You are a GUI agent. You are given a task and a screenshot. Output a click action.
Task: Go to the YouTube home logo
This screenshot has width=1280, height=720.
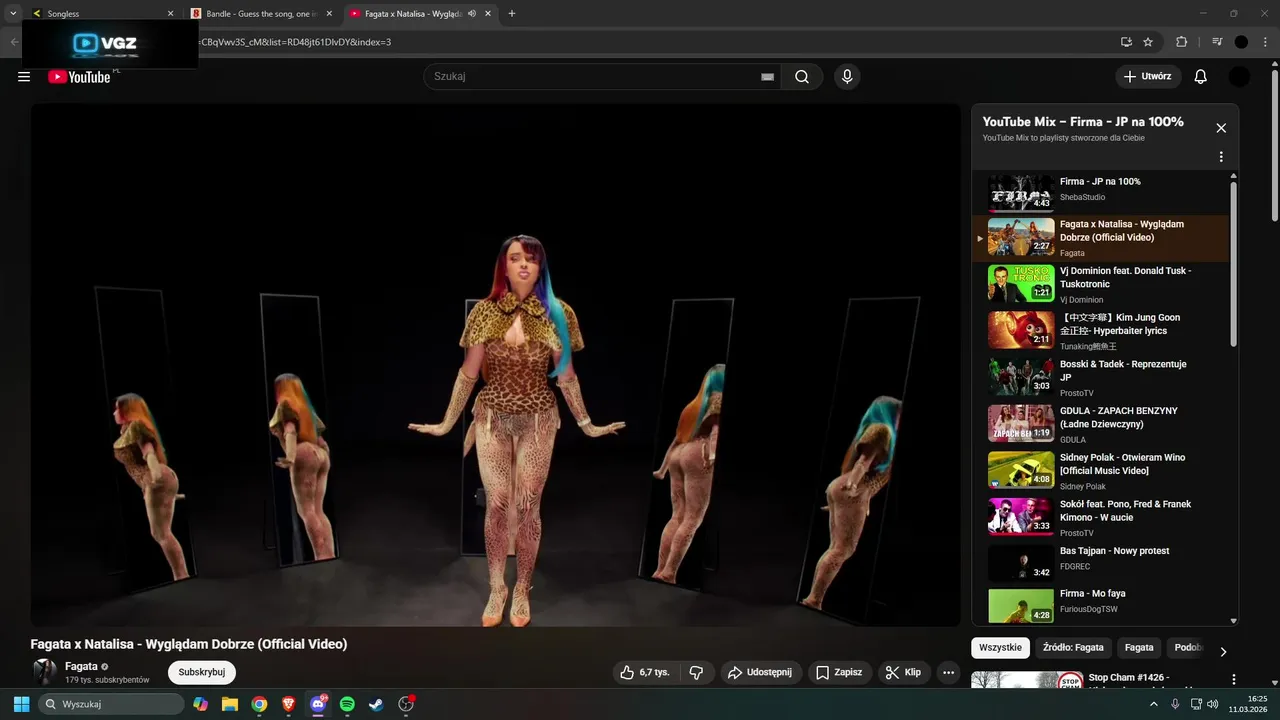(79, 77)
